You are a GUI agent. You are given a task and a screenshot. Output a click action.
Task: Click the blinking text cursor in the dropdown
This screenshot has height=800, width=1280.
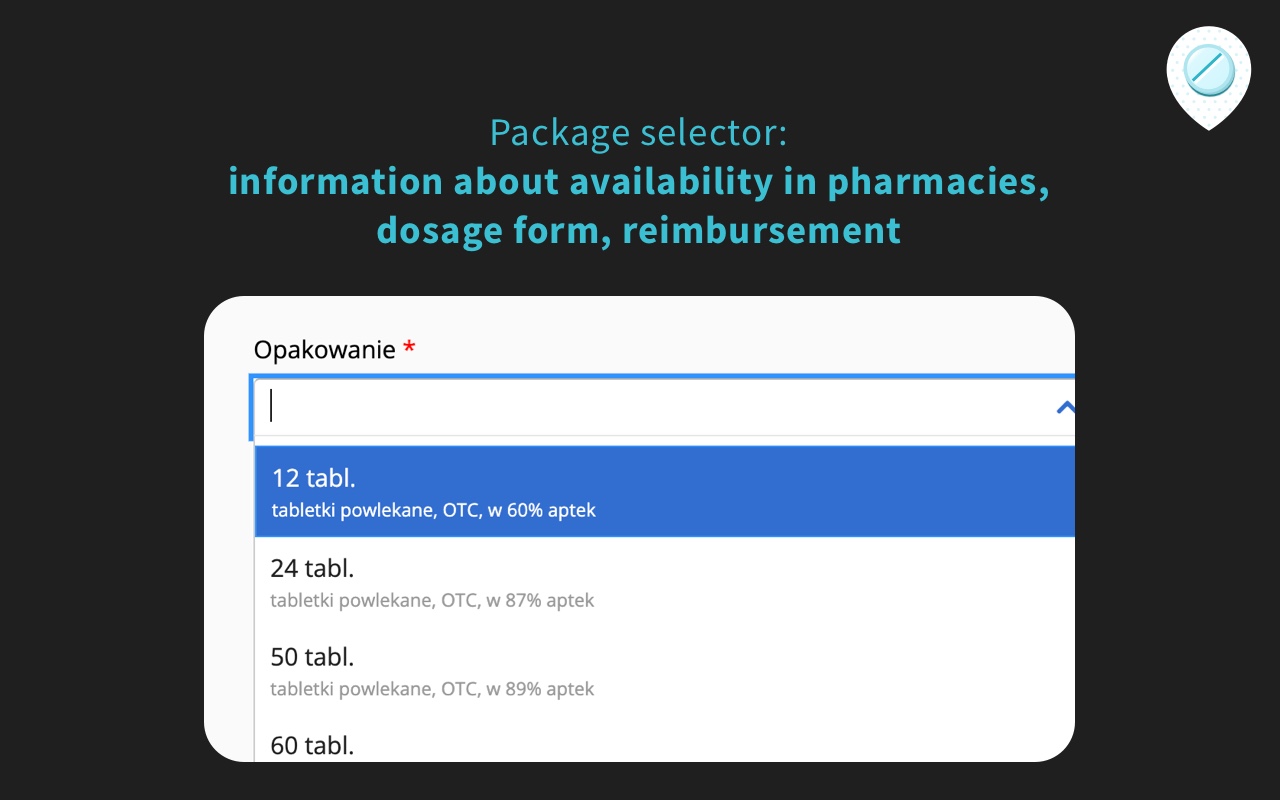coord(272,407)
